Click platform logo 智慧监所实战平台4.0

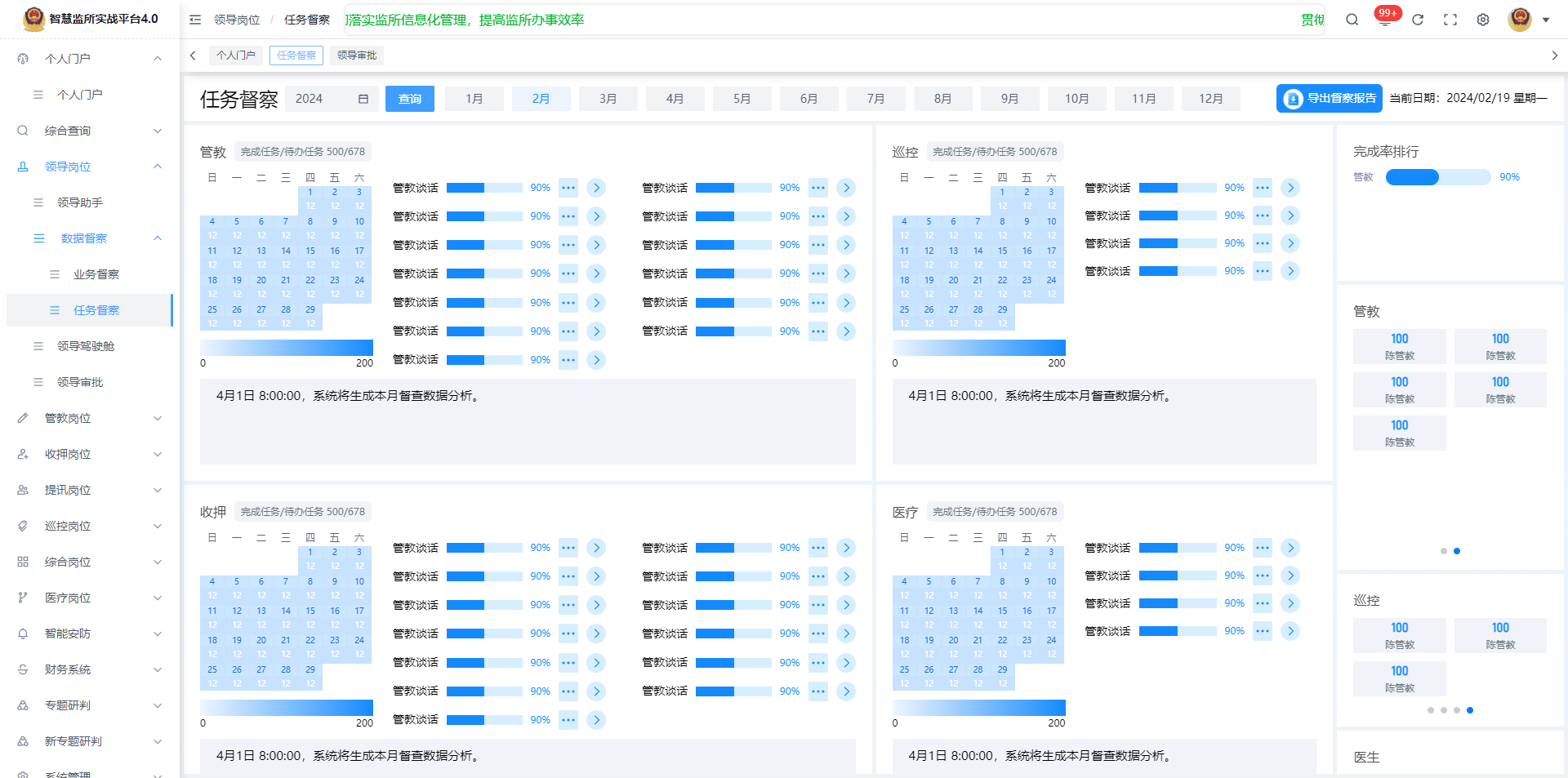pos(90,19)
